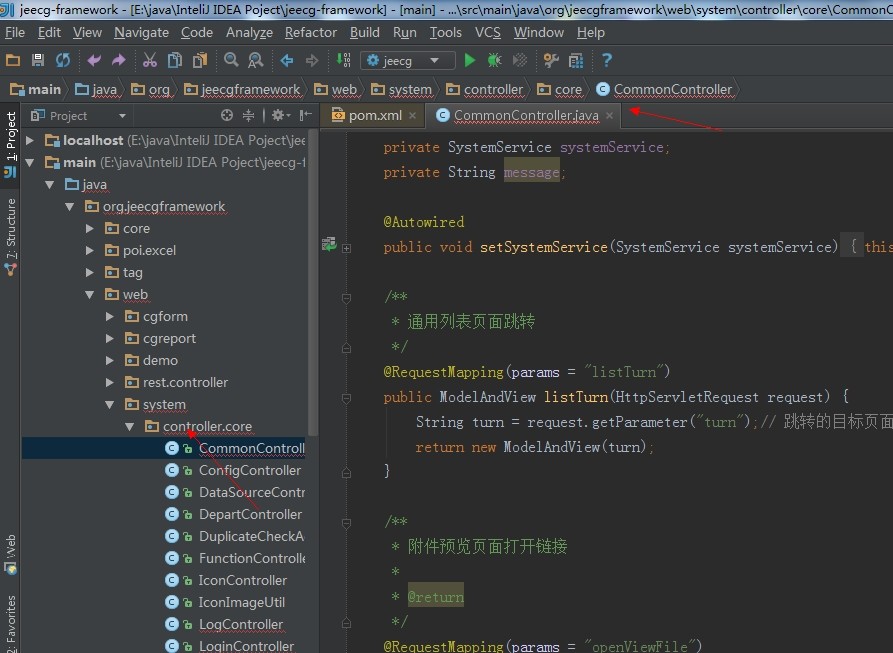Open Settings with wrench icon on toolbar
The height and width of the screenshot is (653, 893).
click(x=549, y=60)
